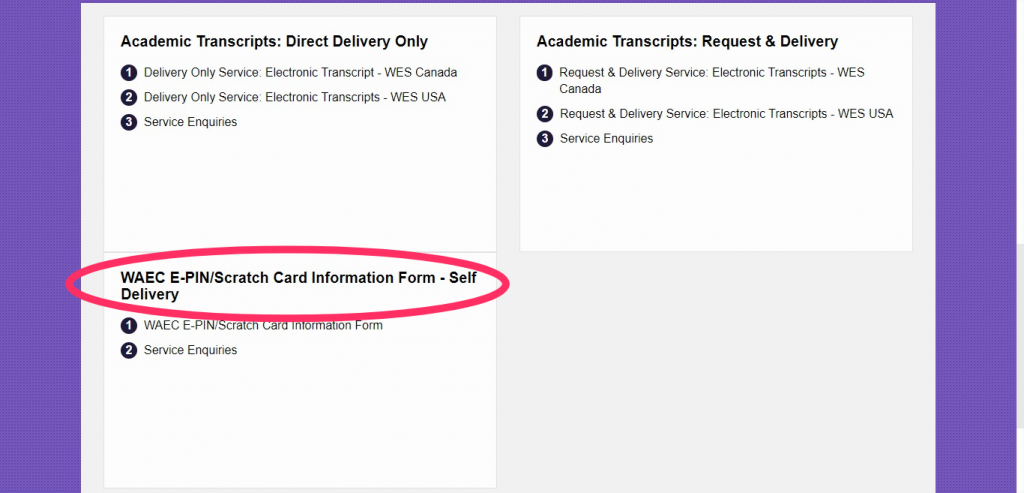The image size is (1024, 493).
Task: Click number 1 badge beside Request & Delivery WES Canada
Action: (544, 73)
